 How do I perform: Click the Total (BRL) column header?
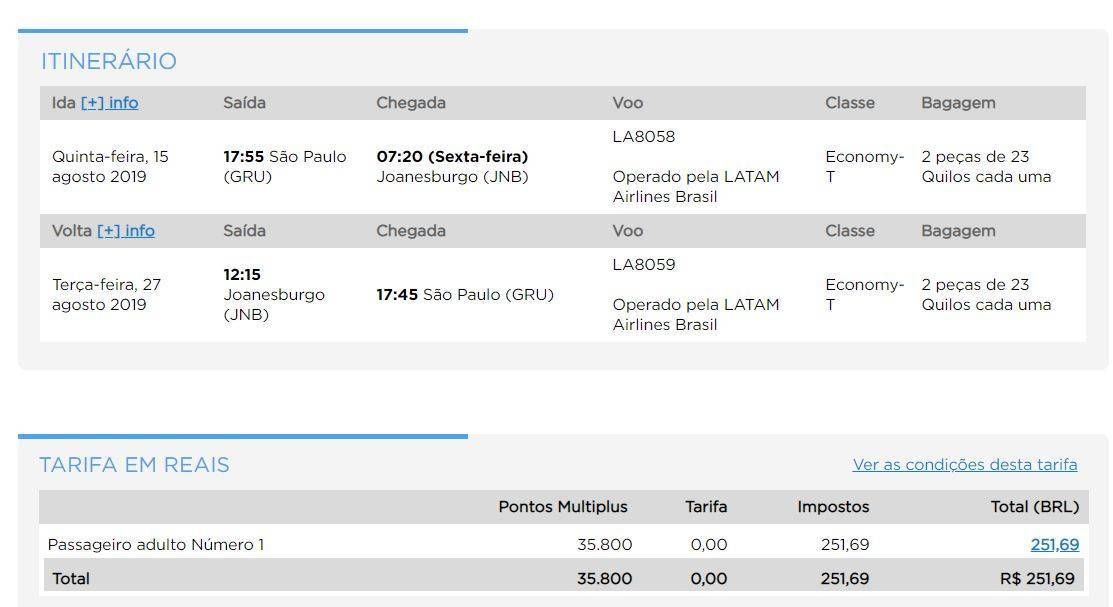(1035, 507)
